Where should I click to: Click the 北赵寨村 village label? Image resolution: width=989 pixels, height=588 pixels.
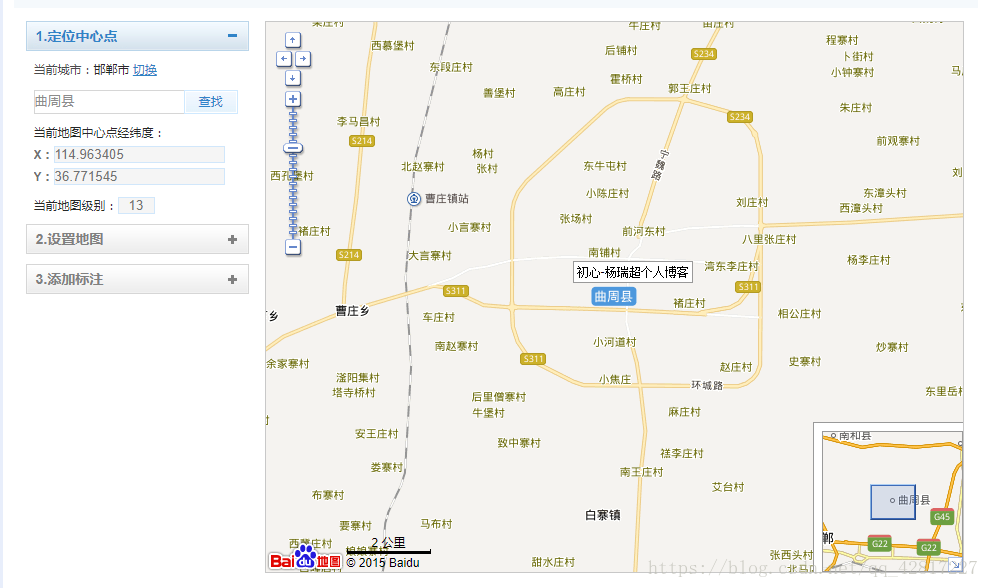(423, 167)
